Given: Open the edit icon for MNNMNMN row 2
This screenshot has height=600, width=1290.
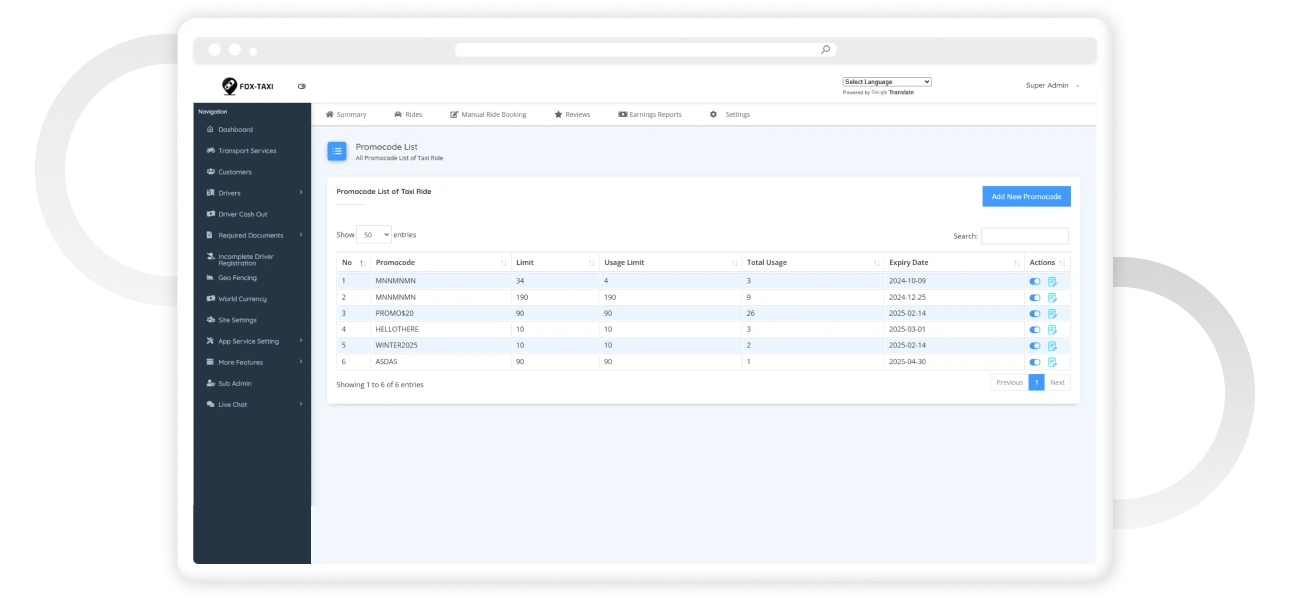Looking at the screenshot, I should tap(1052, 297).
